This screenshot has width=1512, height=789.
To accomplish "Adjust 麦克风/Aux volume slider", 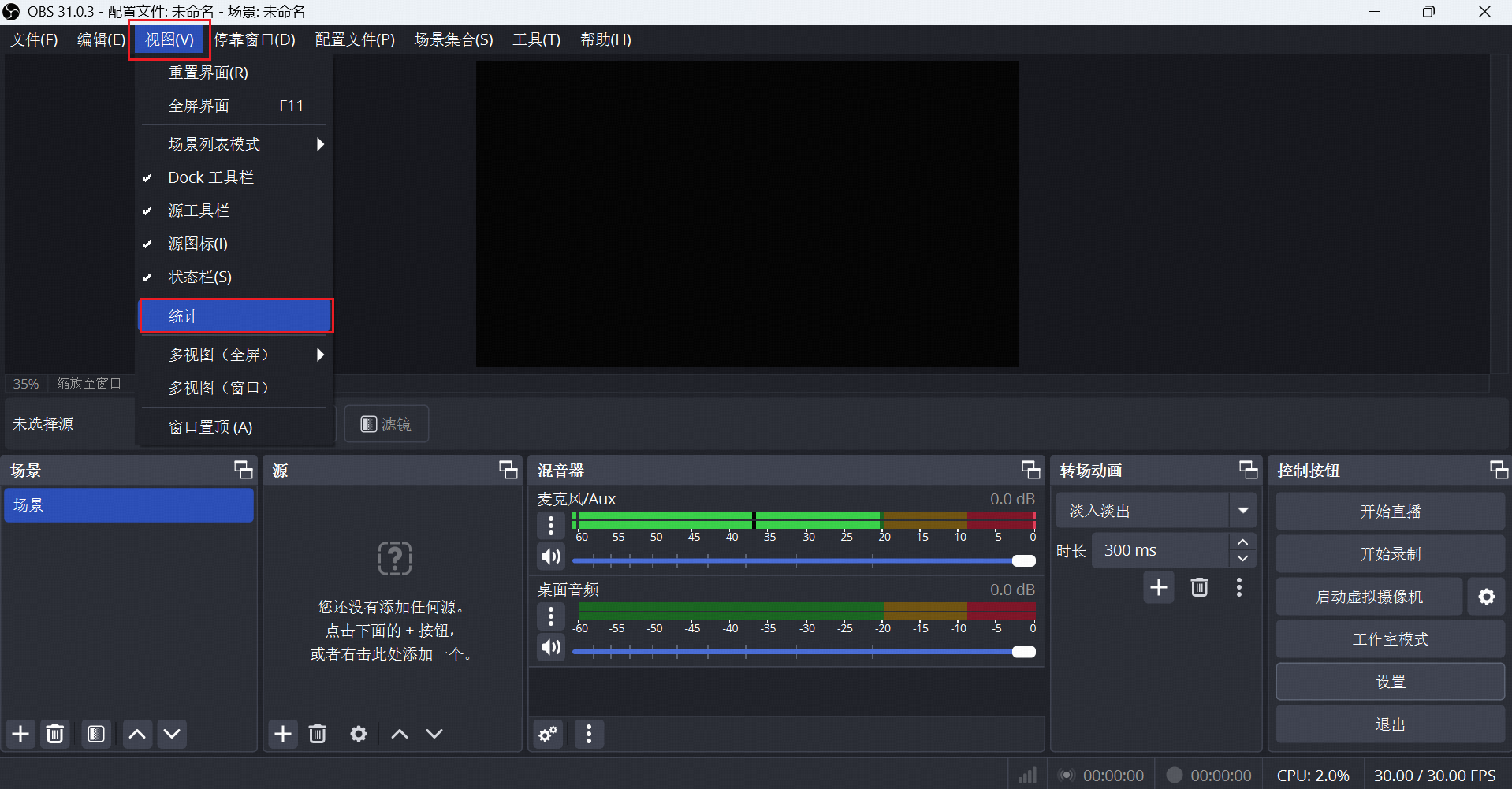I will (x=804, y=561).
